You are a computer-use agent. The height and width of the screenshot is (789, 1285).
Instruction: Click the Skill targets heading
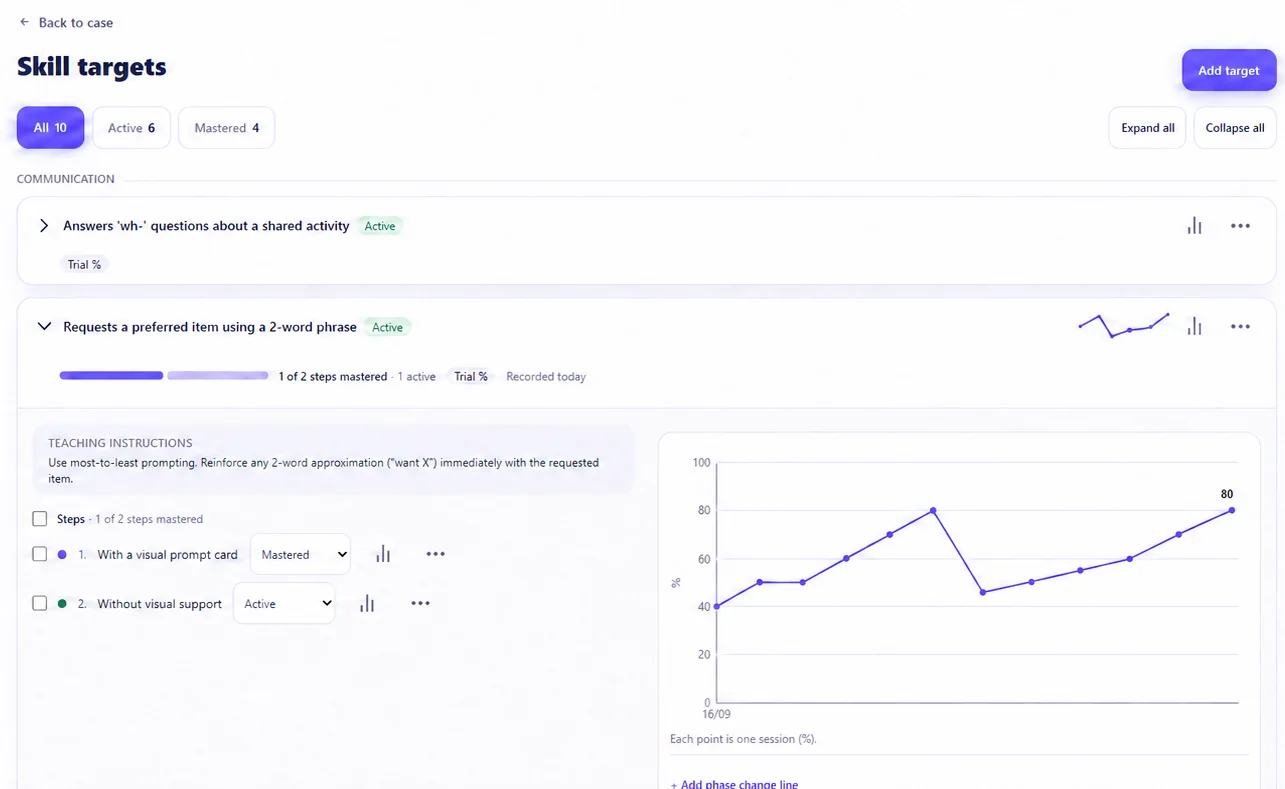pyautogui.click(x=92, y=67)
